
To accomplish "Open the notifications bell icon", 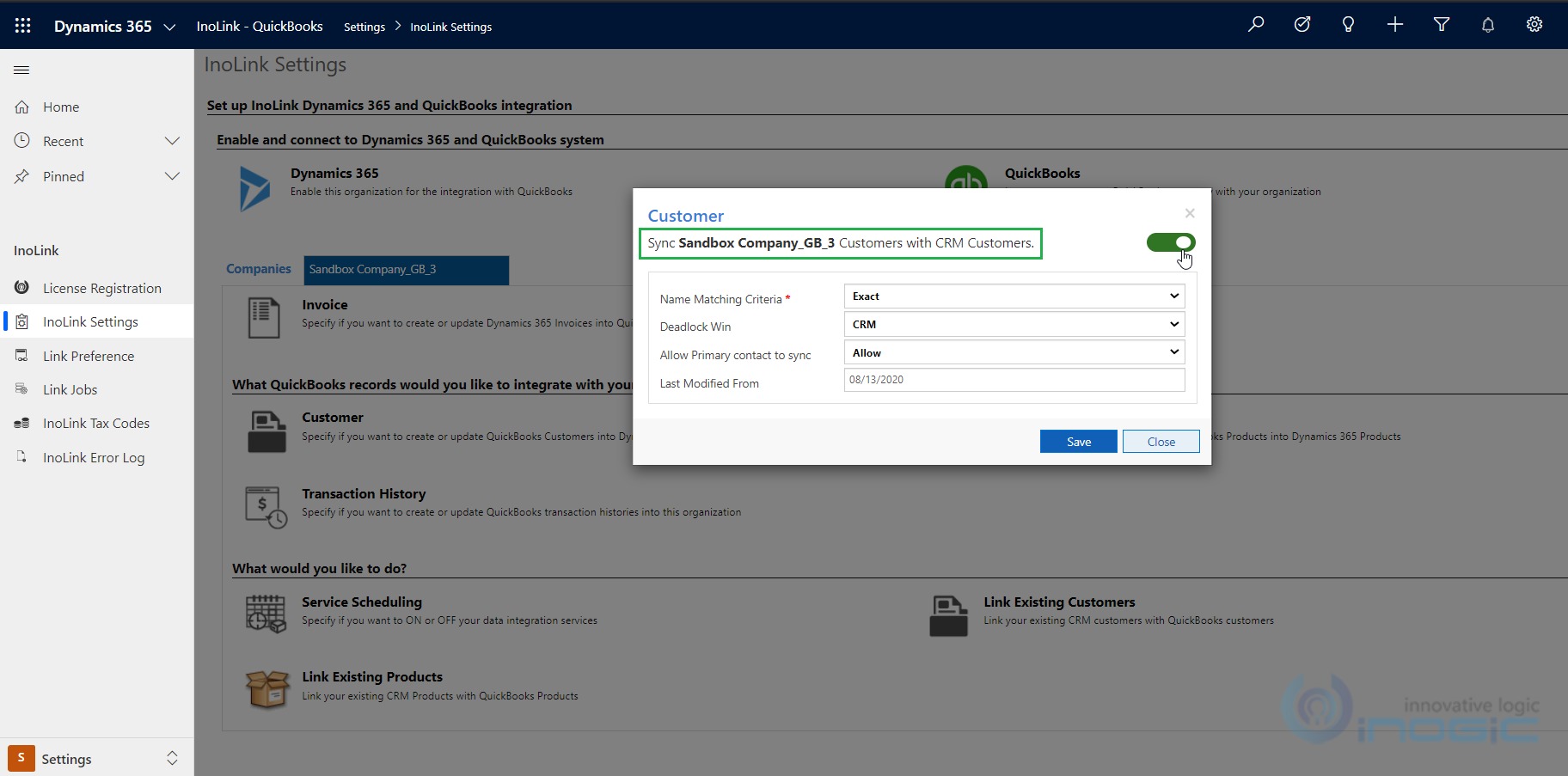I will [1488, 25].
